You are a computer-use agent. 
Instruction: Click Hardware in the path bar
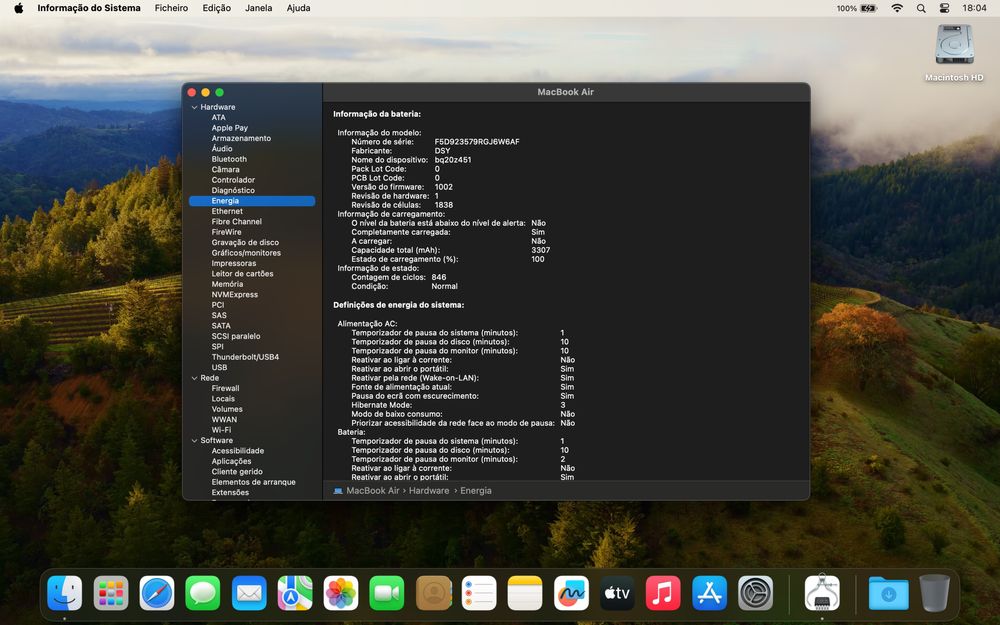pyautogui.click(x=429, y=490)
